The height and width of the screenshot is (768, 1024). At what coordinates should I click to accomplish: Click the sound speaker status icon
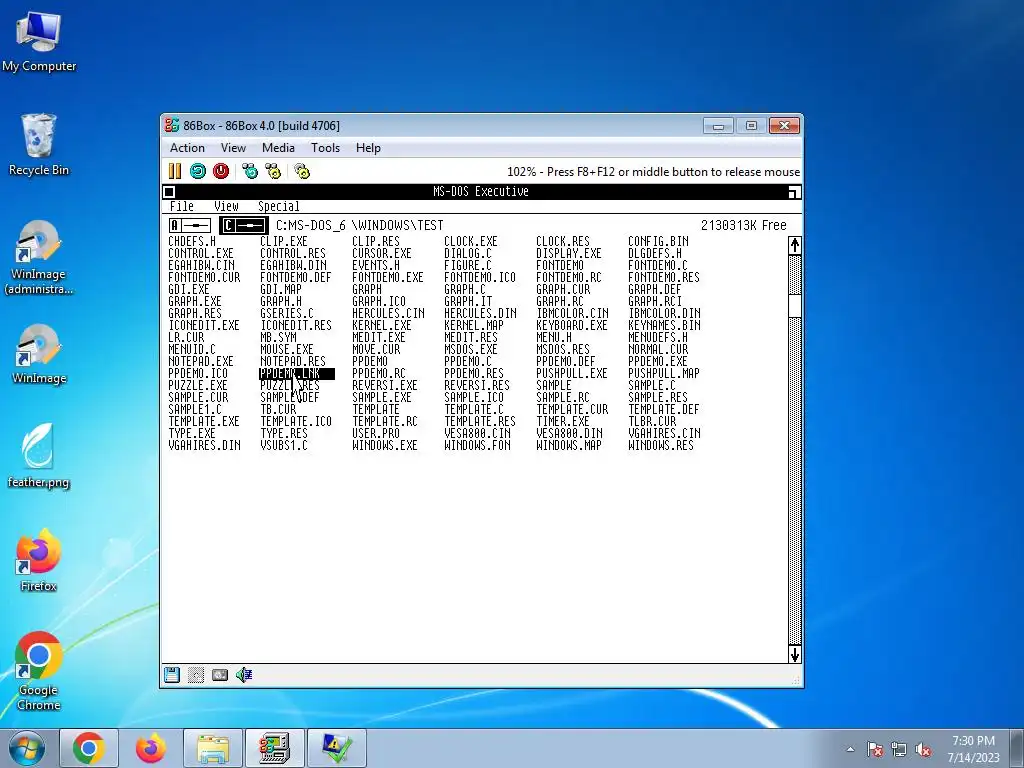(244, 675)
